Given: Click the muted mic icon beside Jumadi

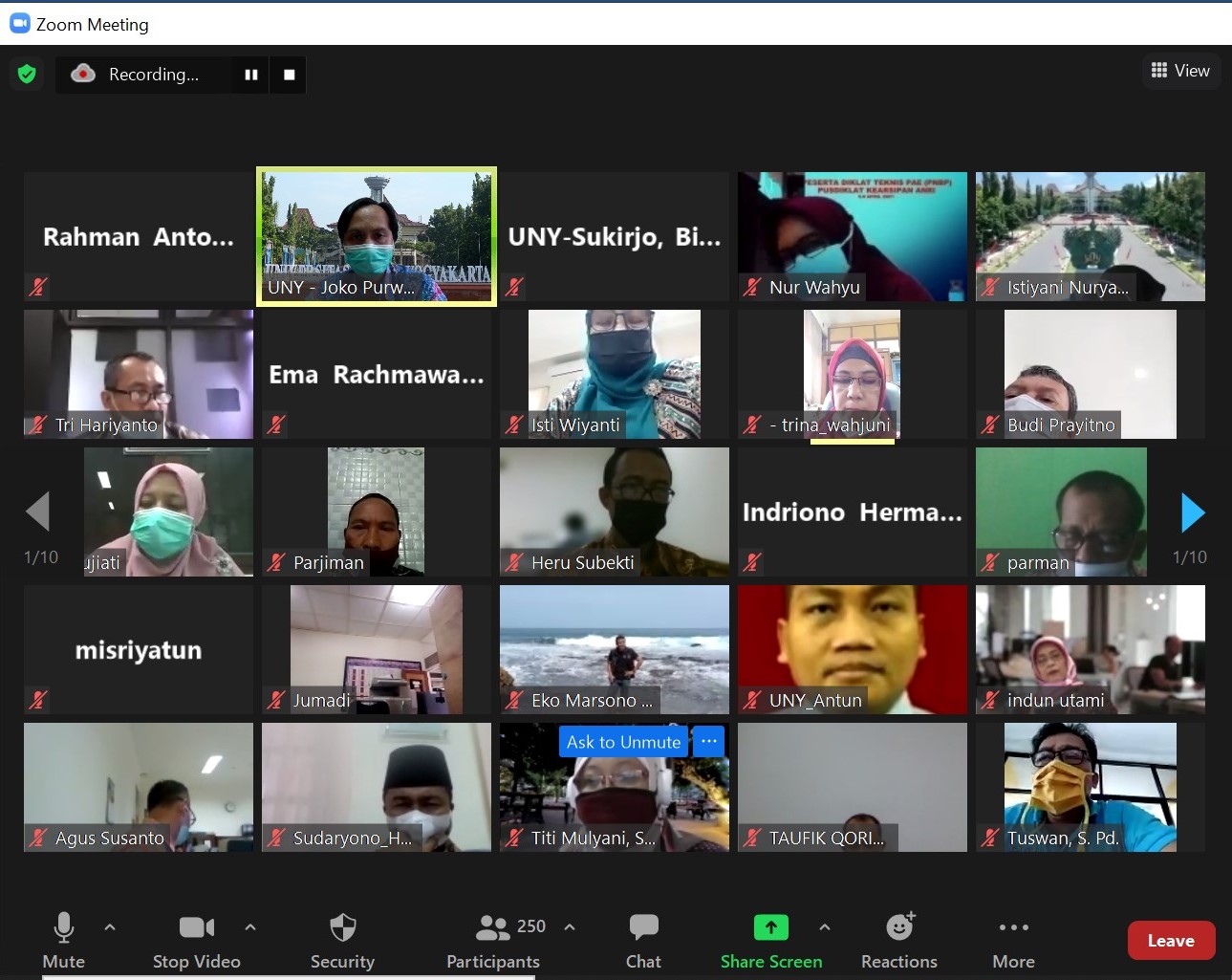Looking at the screenshot, I should click(276, 700).
